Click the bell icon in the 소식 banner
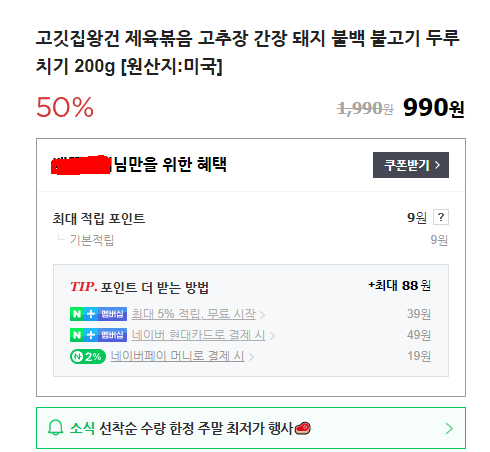The image size is (490, 452). pyautogui.click(x=55, y=428)
